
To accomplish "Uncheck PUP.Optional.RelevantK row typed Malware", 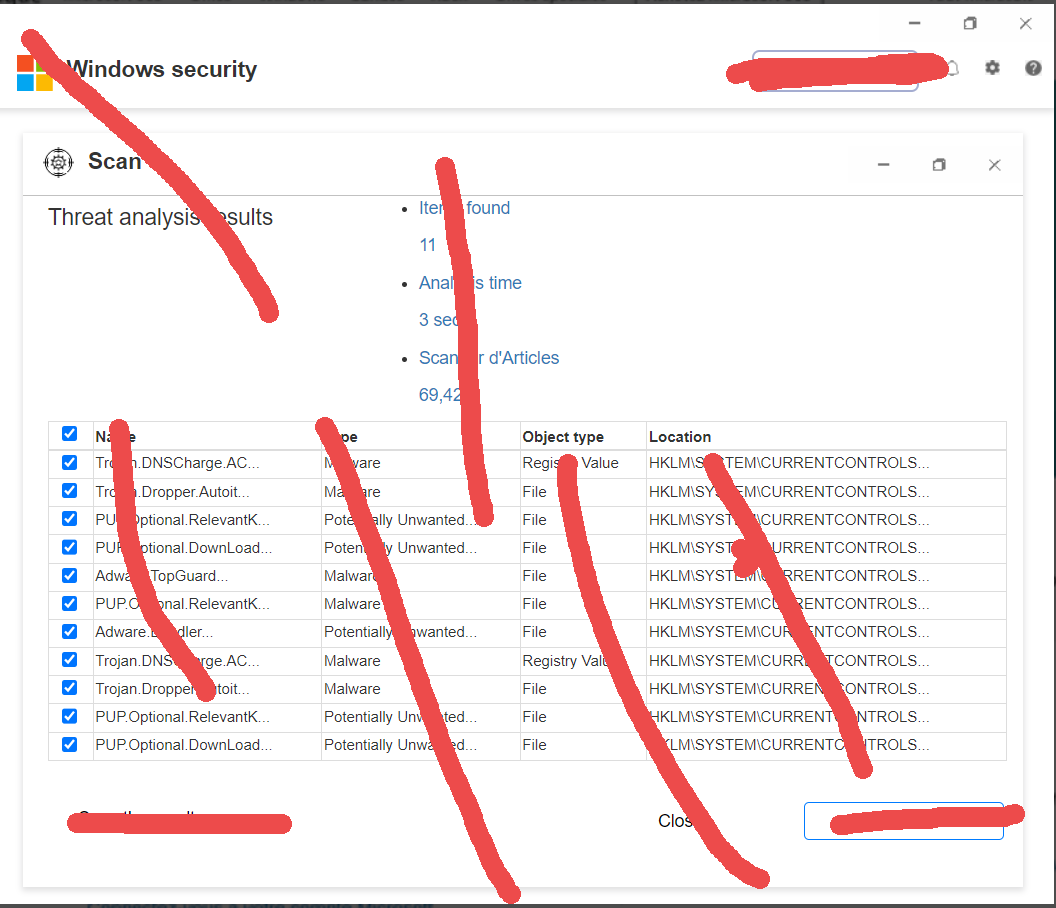I will tap(69, 604).
